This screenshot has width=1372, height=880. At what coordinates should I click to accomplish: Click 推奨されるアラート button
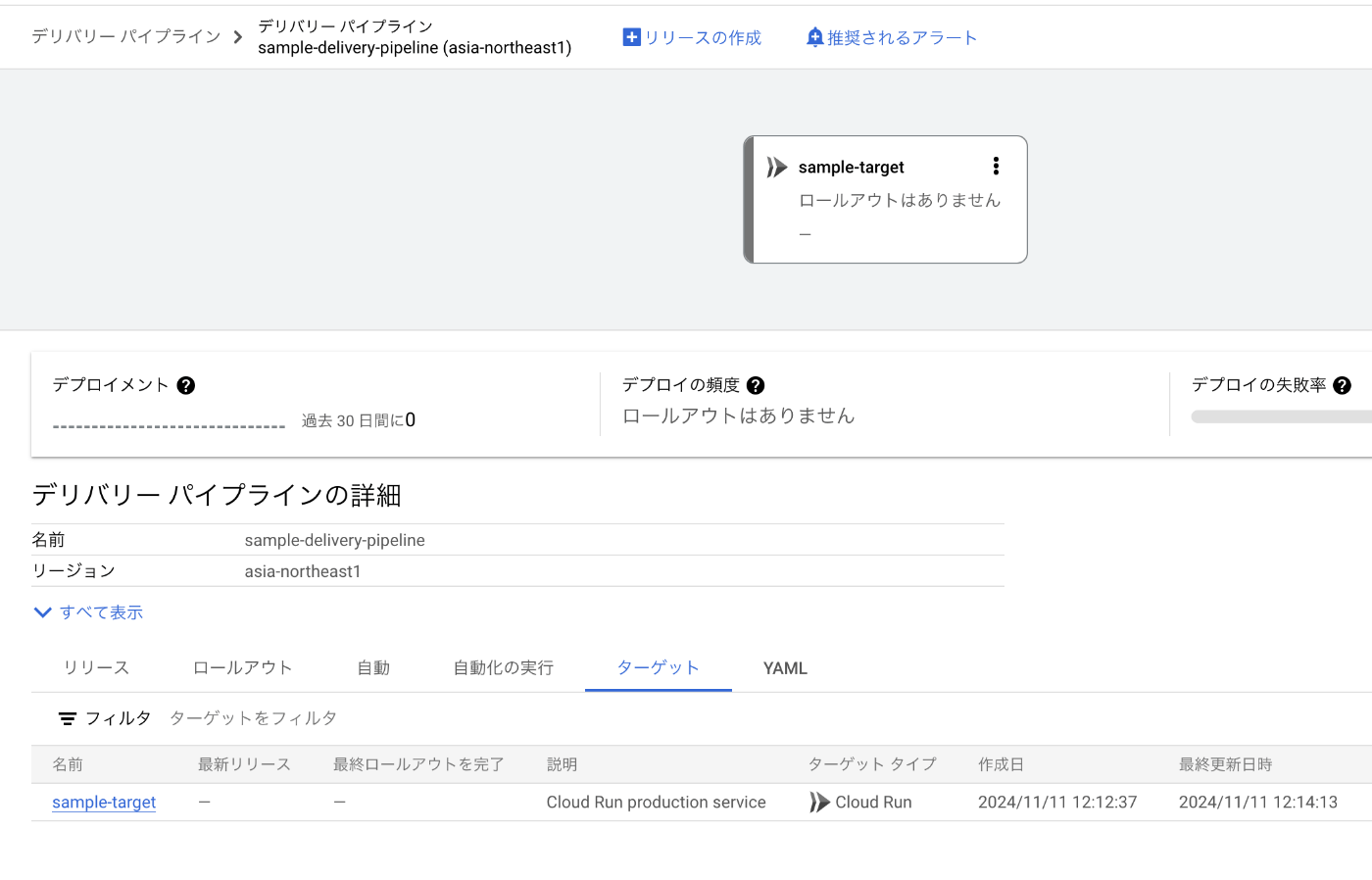[891, 37]
